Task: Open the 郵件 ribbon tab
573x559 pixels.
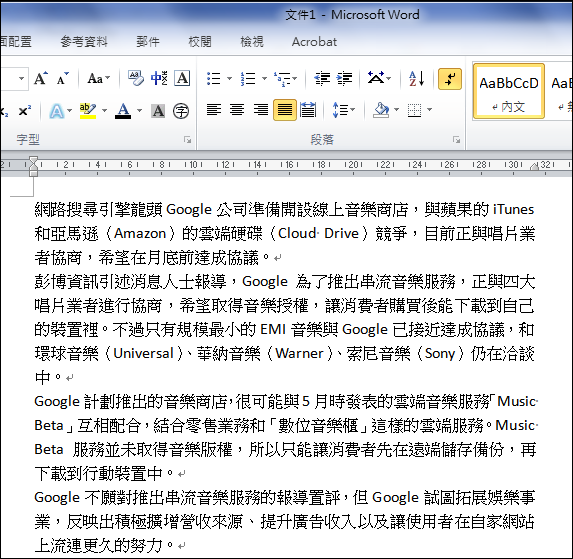Action: click(148, 42)
